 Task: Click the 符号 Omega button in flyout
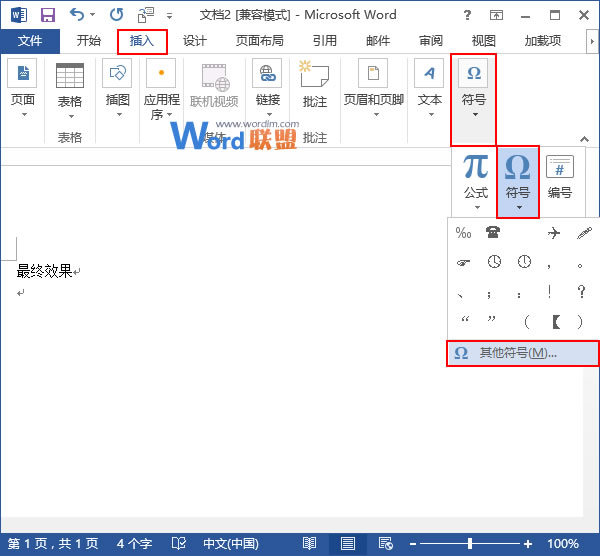coord(518,182)
